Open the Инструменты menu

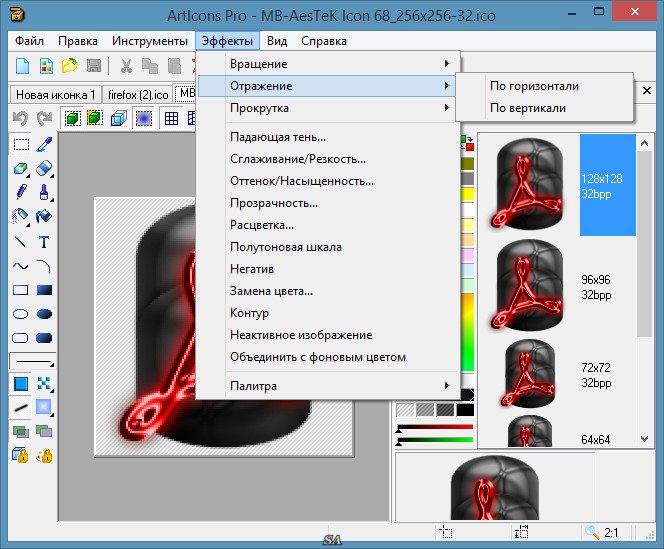coord(150,41)
